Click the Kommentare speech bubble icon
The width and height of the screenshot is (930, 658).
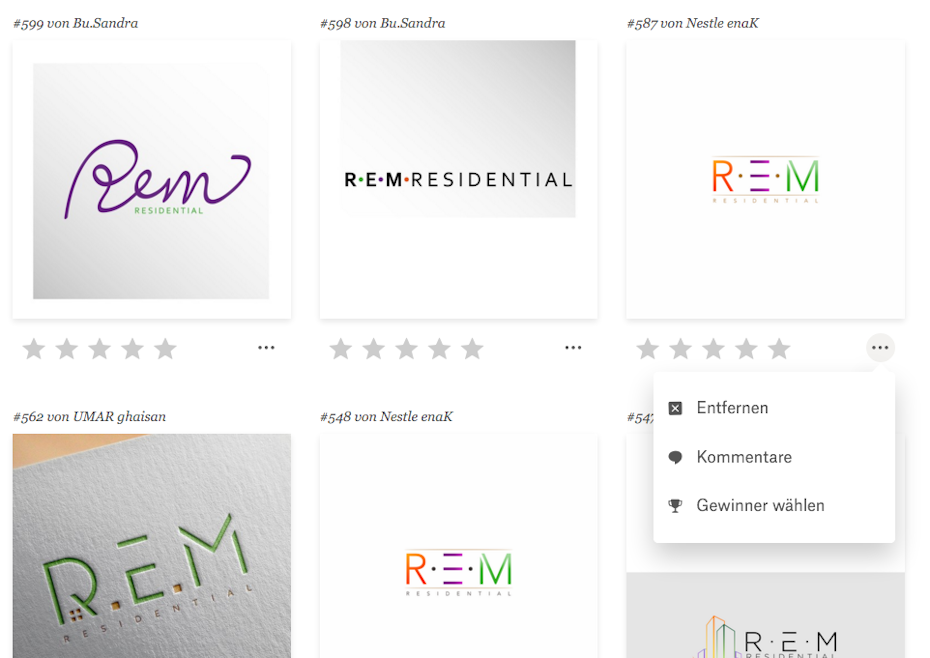tap(675, 457)
